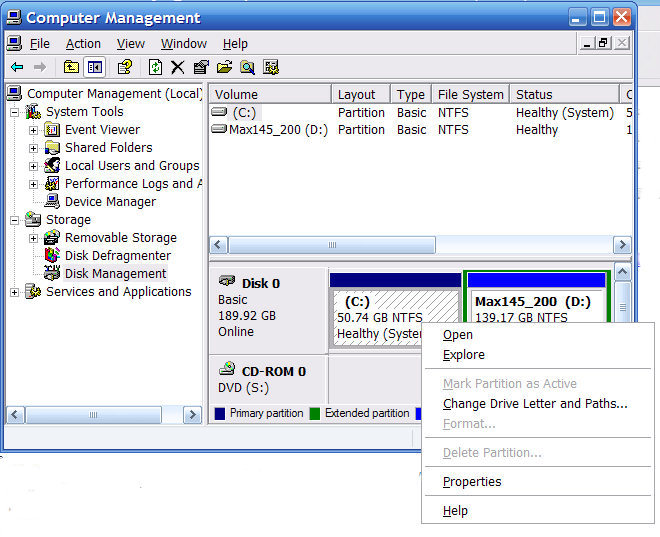Toggle the Show/Hide Console Tree icon
This screenshot has width=660, height=537.
pos(95,67)
